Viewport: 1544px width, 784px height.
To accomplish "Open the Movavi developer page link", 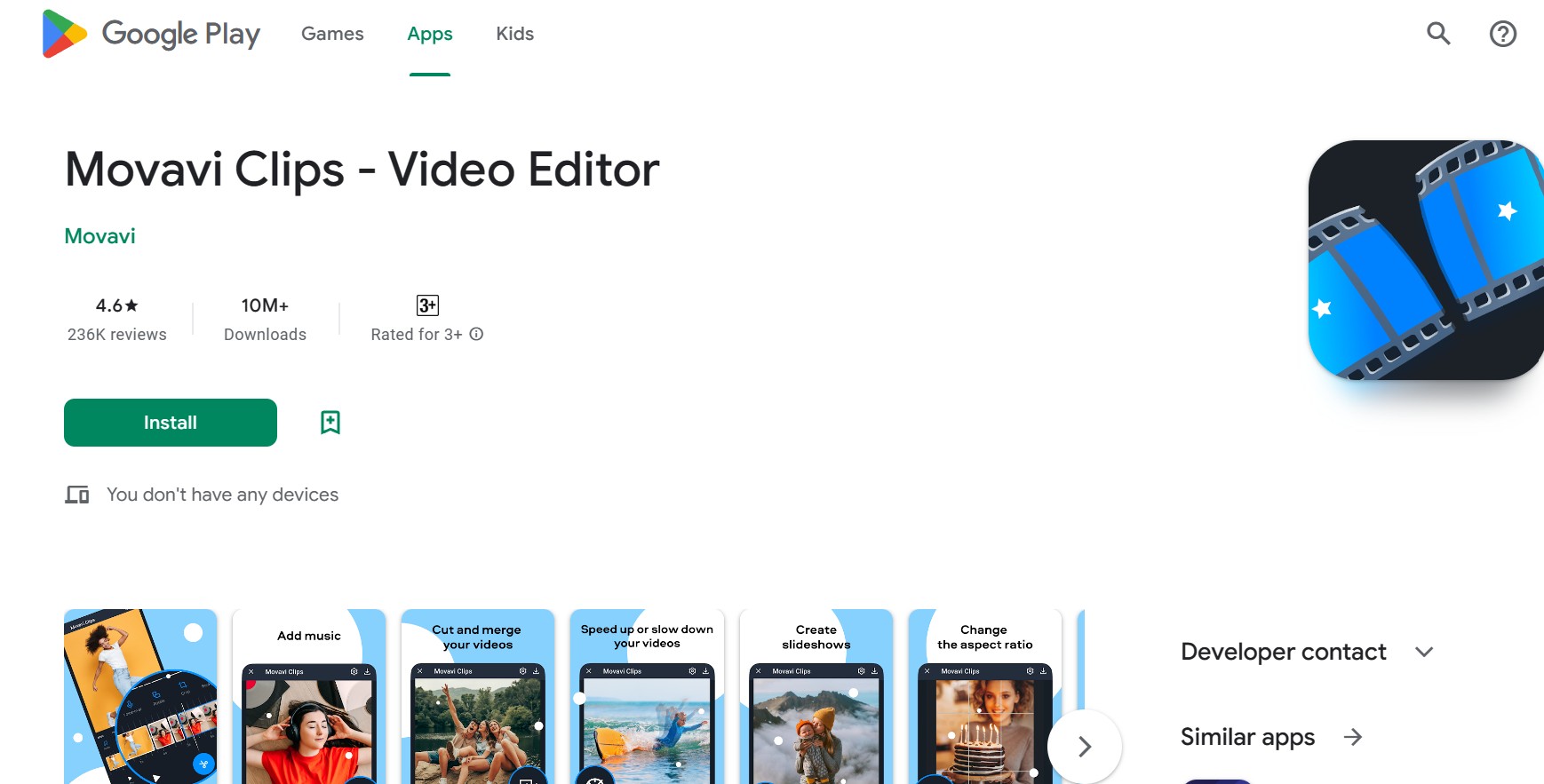I will pyautogui.click(x=100, y=236).
